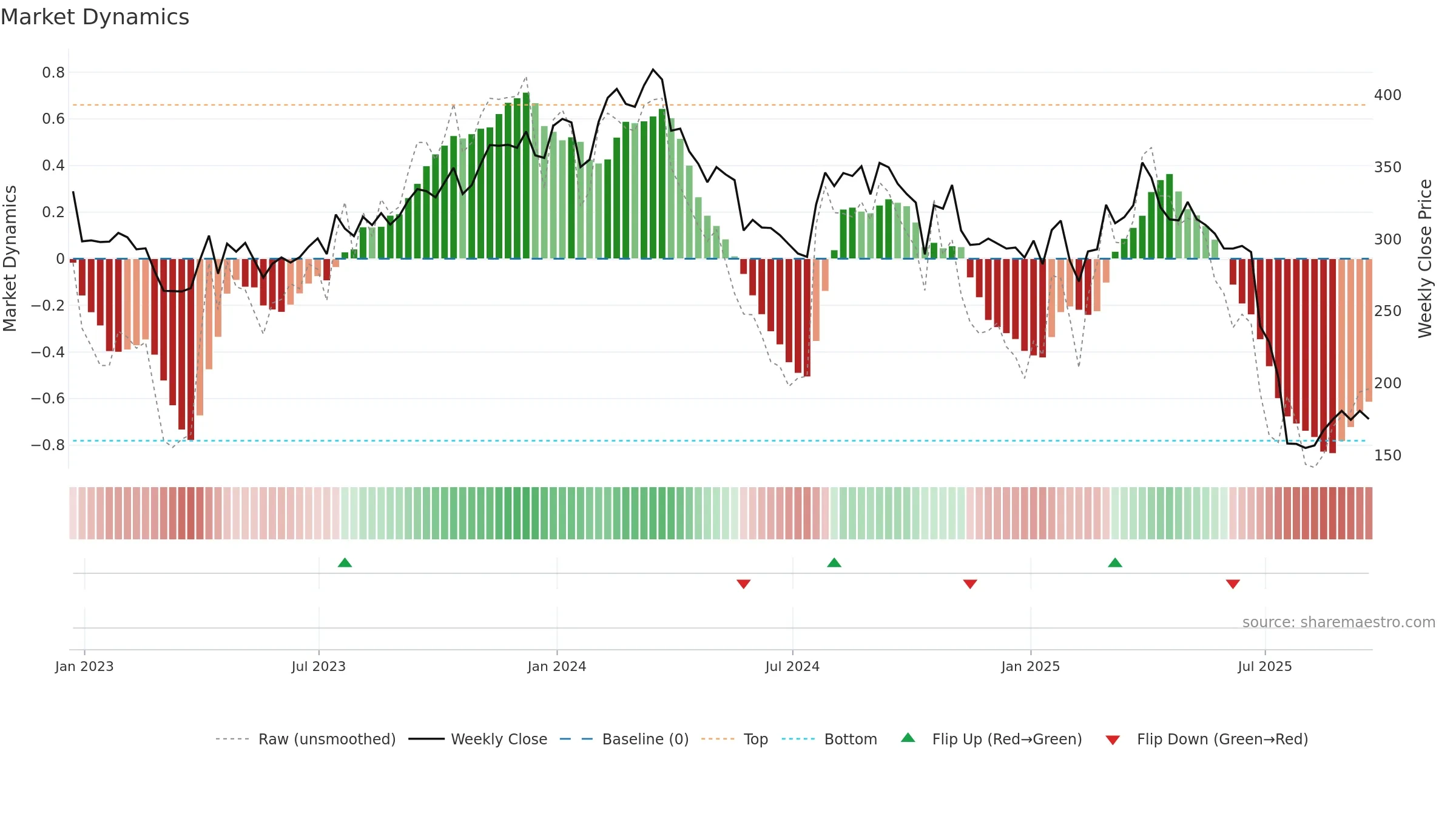Click the Weekly Close Price axis title
The image size is (1456, 819).
(x=1425, y=258)
